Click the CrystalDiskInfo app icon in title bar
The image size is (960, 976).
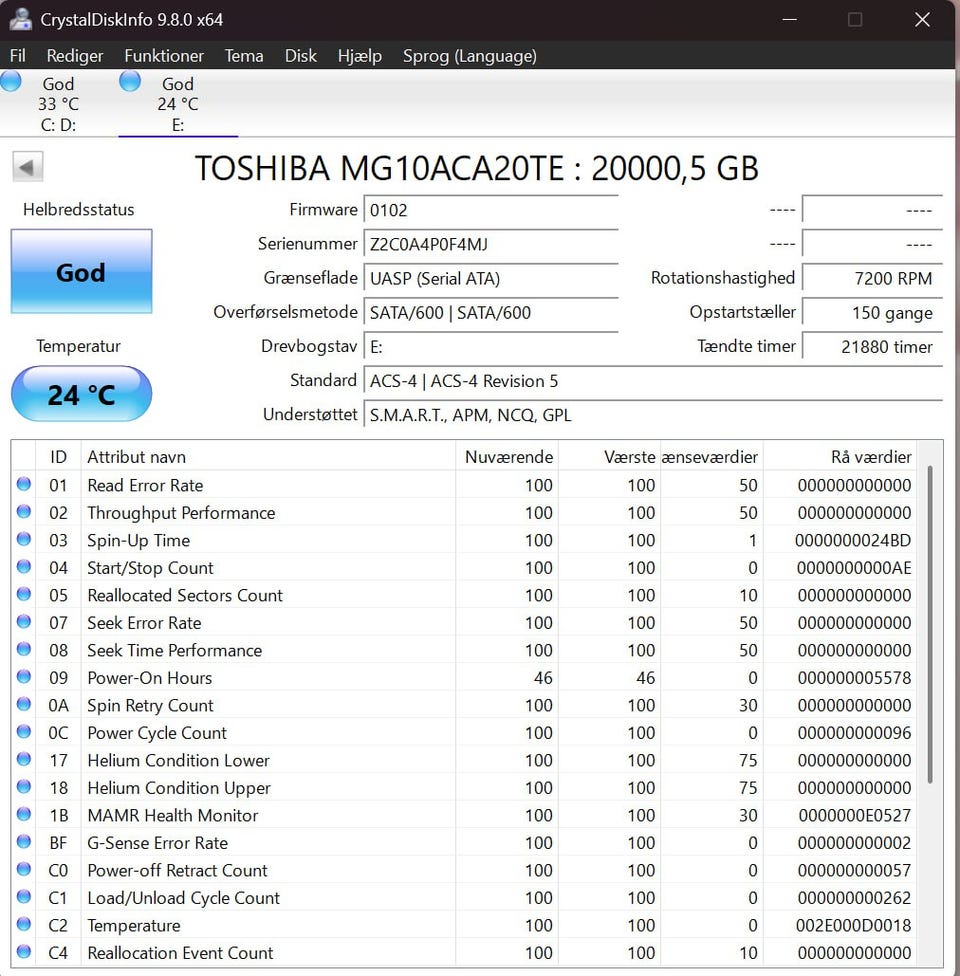(x=20, y=19)
